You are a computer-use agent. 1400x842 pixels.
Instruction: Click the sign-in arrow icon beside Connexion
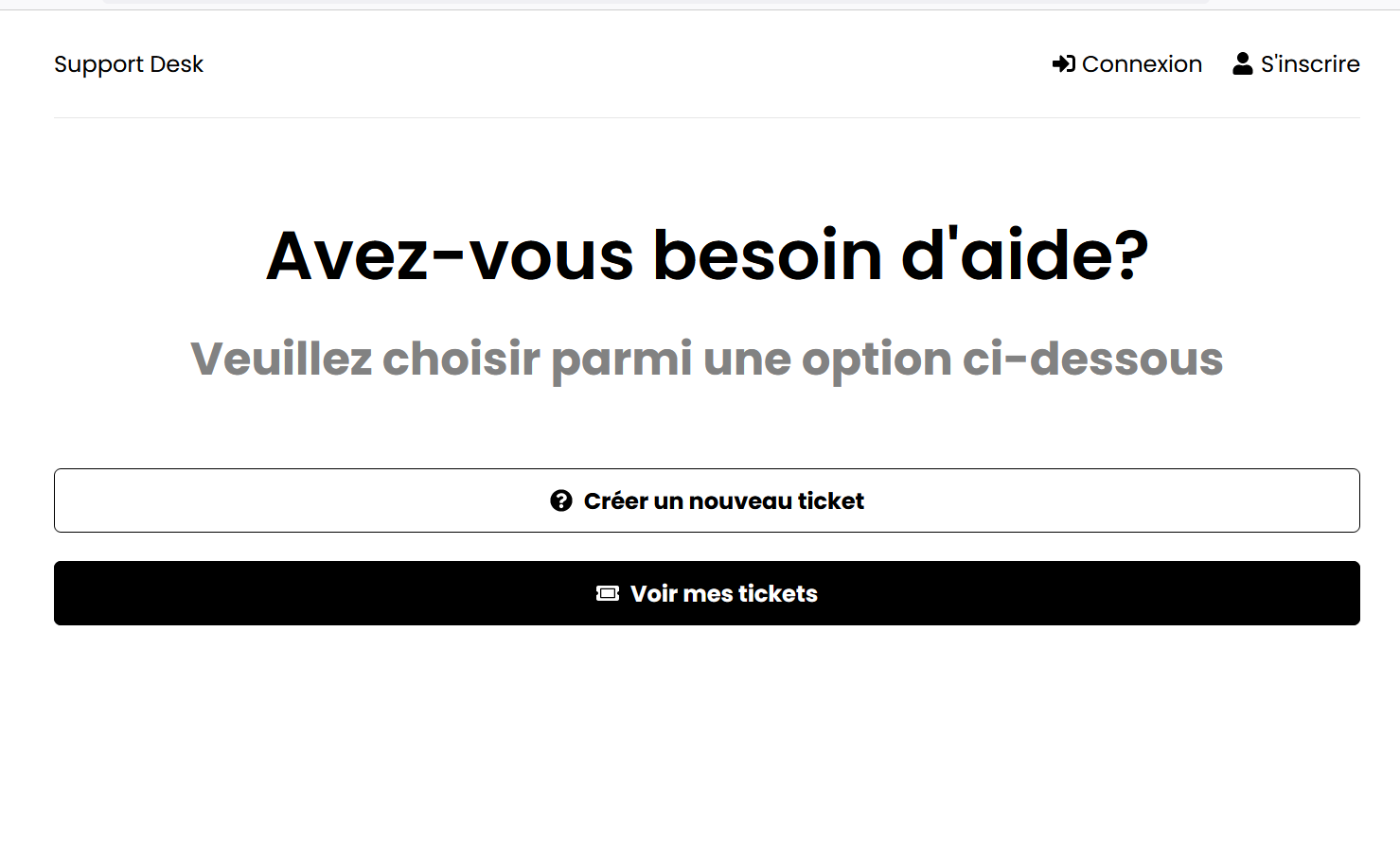(x=1063, y=63)
